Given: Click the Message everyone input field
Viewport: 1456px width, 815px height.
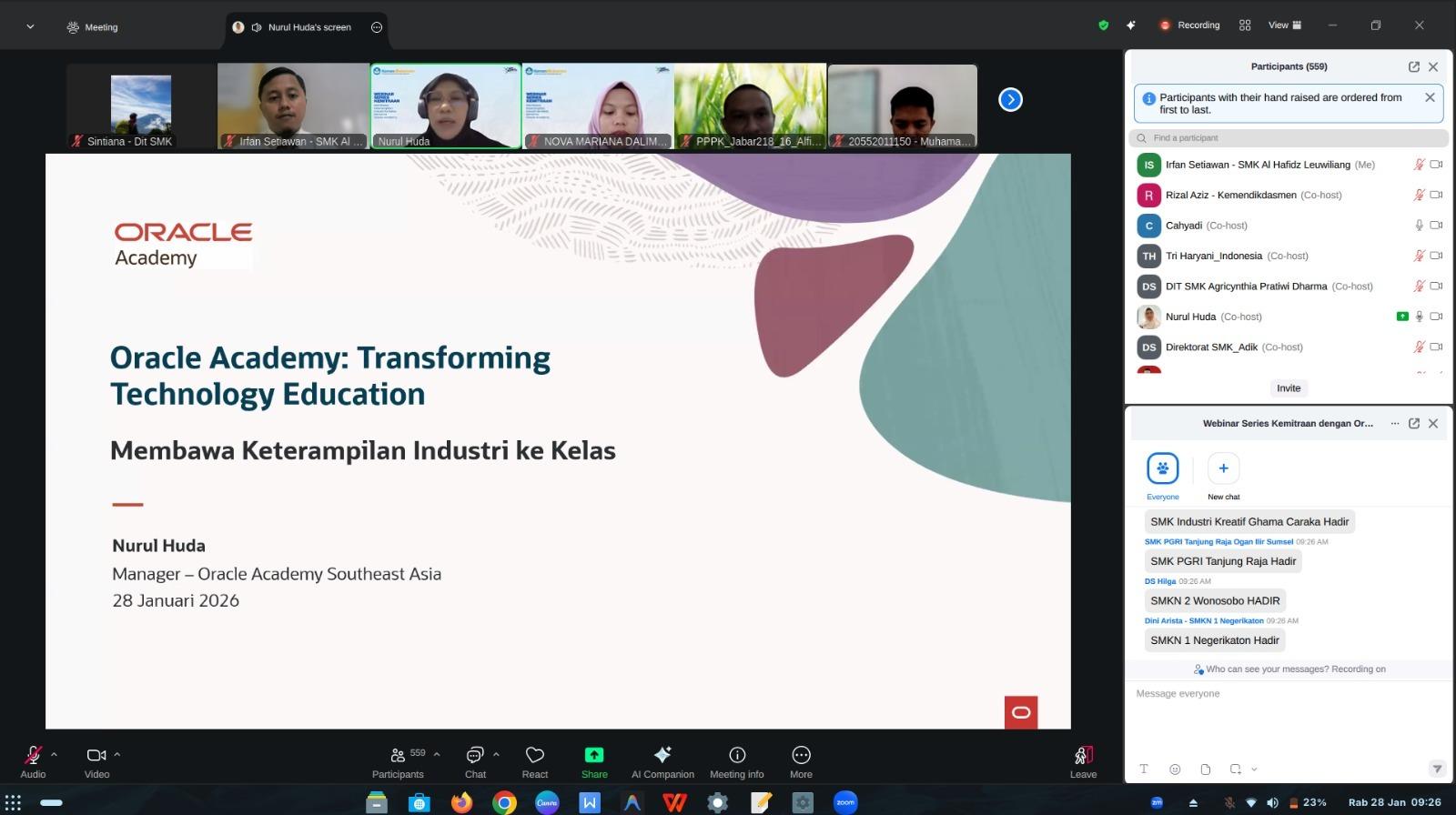Looking at the screenshot, I should (x=1289, y=694).
